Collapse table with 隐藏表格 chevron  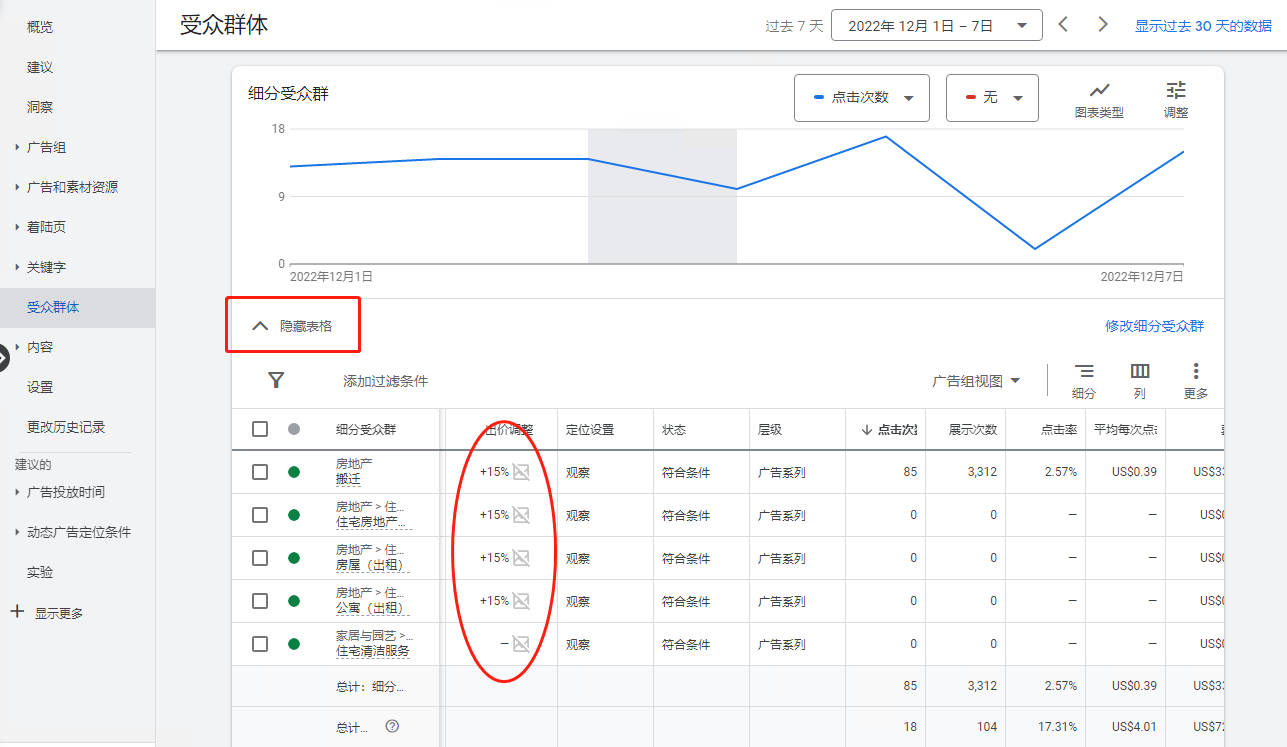pos(260,326)
